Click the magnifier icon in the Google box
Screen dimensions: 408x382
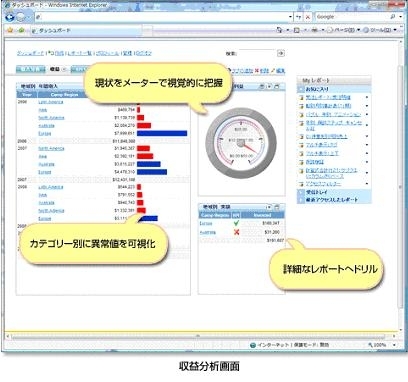click(393, 16)
